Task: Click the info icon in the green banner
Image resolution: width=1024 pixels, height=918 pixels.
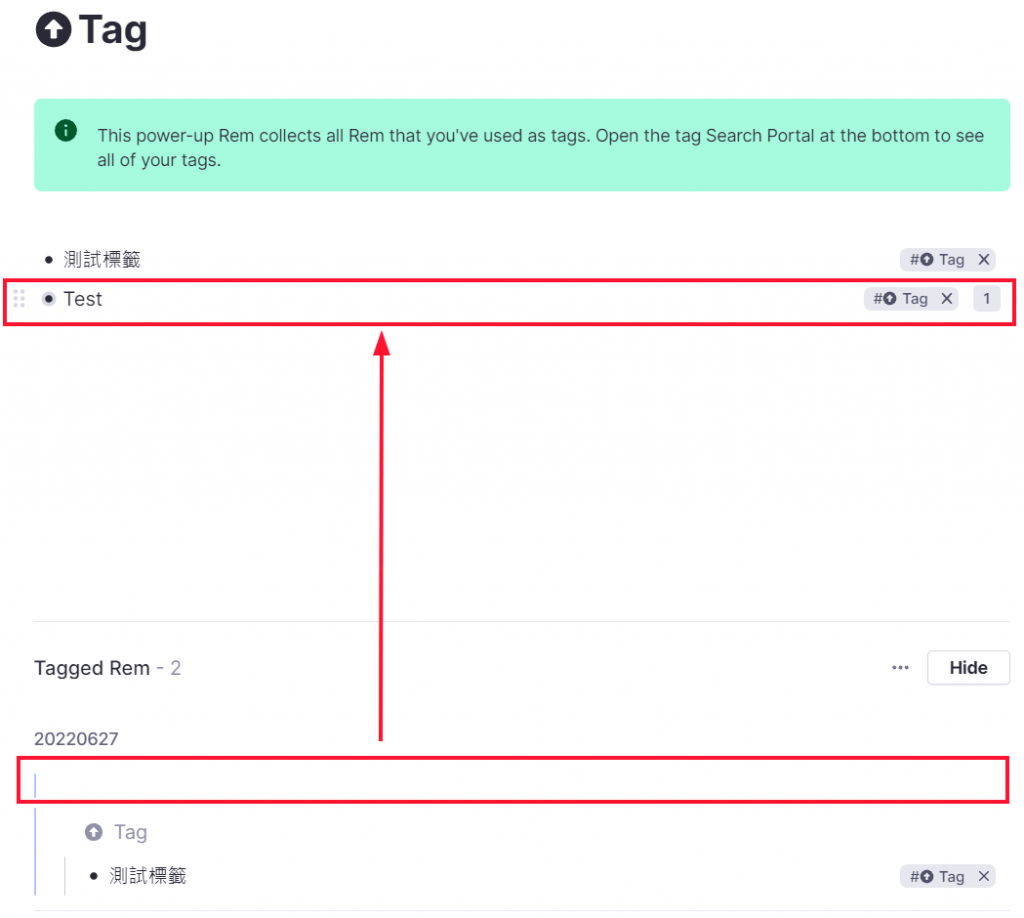Action: pos(65,131)
